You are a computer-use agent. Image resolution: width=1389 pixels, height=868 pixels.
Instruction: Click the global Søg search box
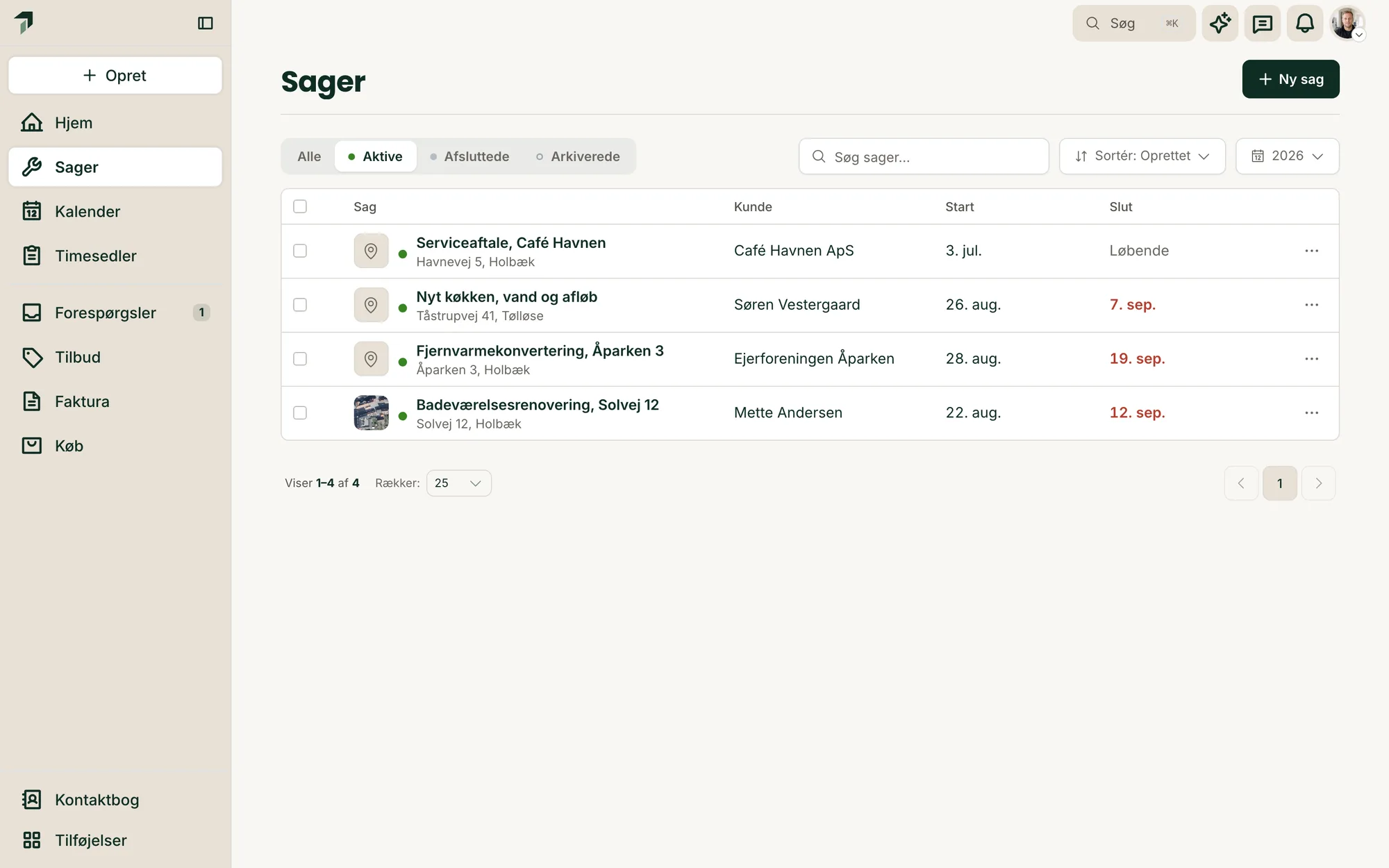click(x=1133, y=24)
